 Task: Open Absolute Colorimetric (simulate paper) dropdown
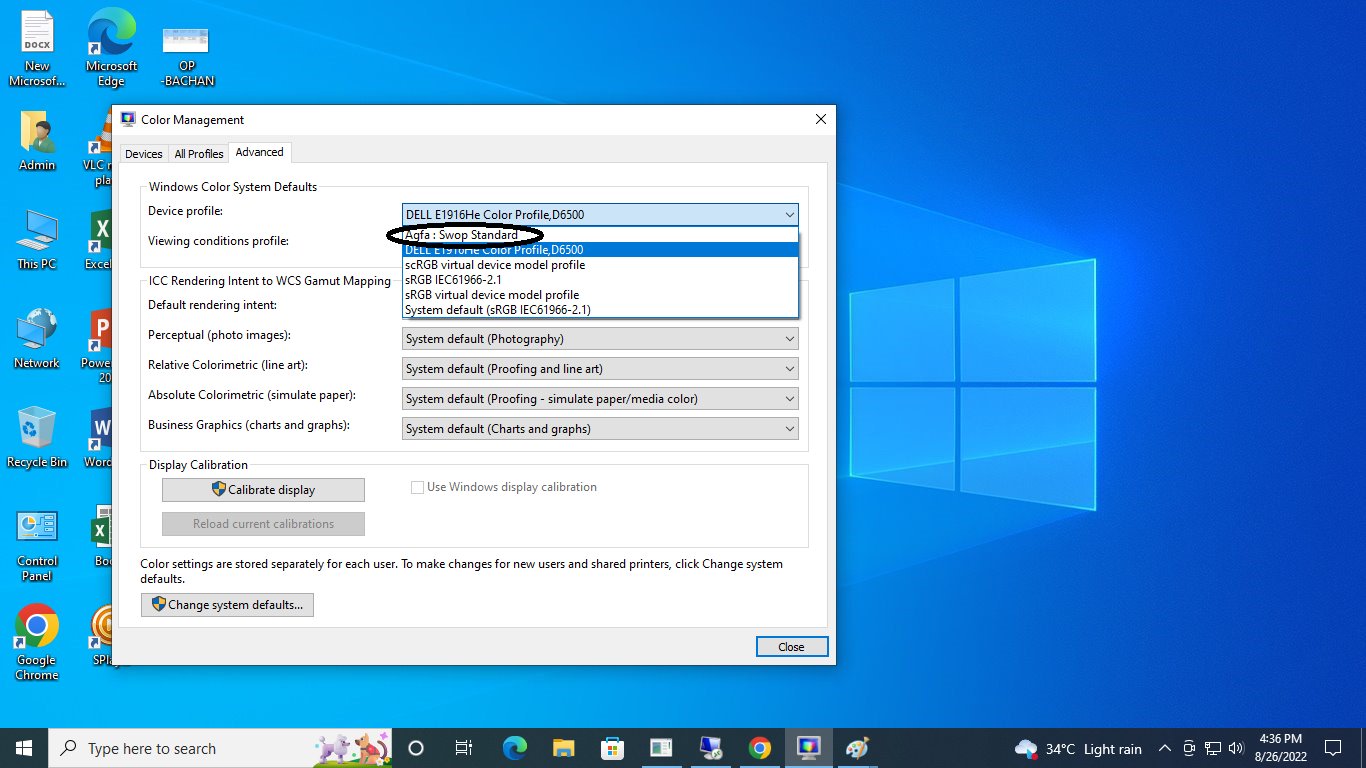click(600, 399)
